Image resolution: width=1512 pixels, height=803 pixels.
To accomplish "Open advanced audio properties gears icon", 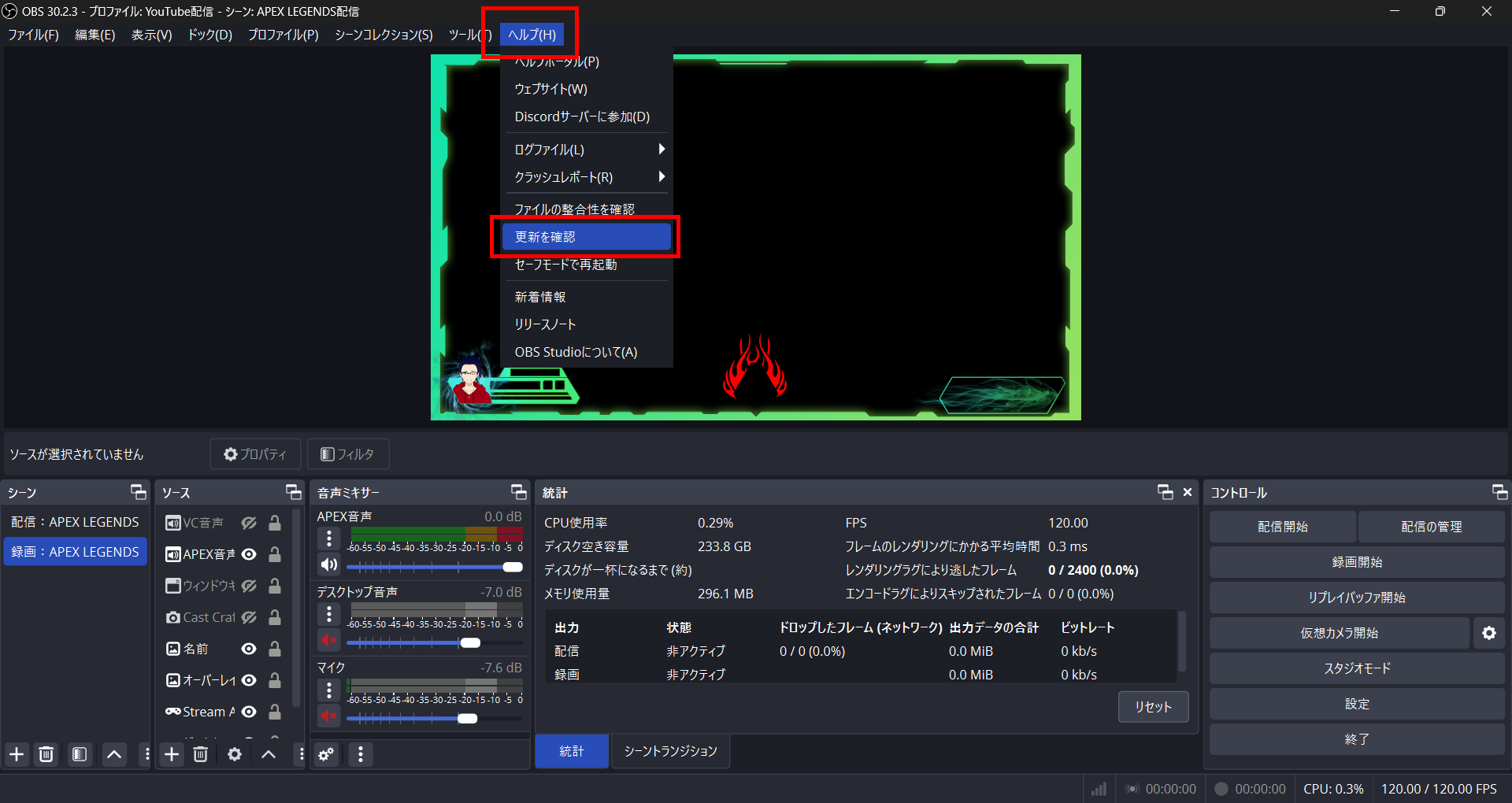I will click(x=326, y=754).
